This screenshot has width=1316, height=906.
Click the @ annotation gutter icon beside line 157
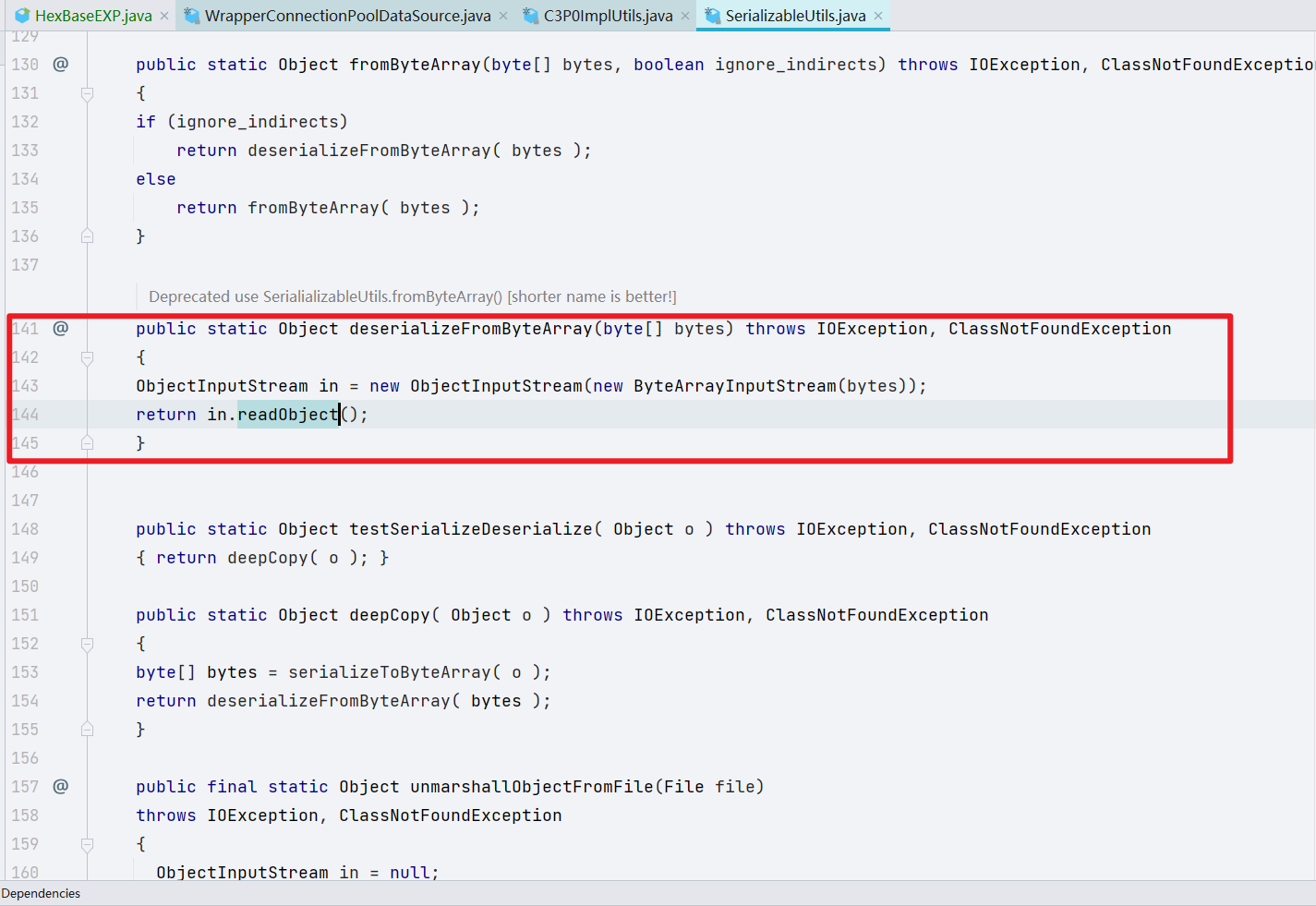click(x=60, y=786)
